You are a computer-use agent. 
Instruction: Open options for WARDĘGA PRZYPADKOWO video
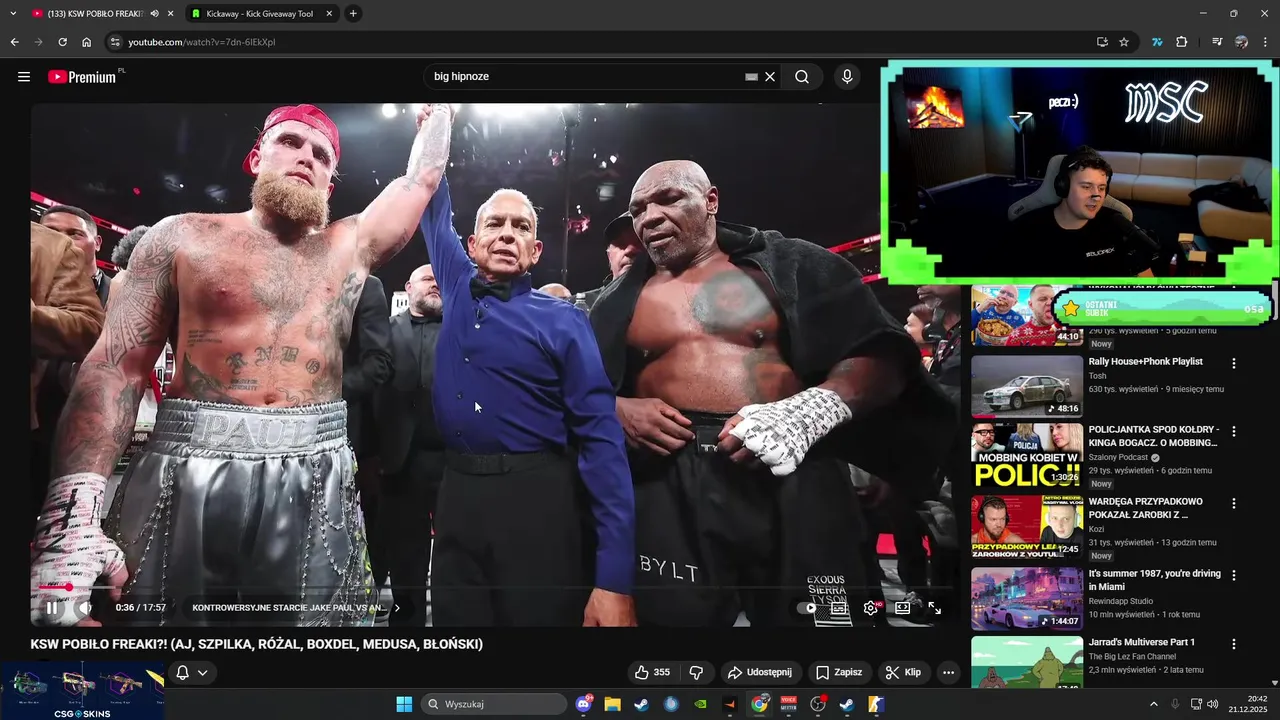(1233, 503)
